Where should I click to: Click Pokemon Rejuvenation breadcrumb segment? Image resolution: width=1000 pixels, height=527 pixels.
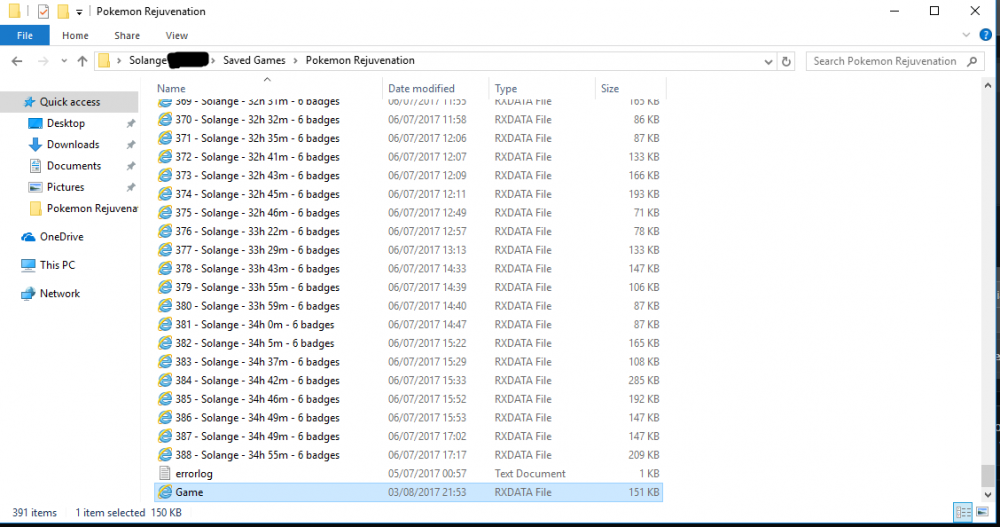tap(360, 60)
